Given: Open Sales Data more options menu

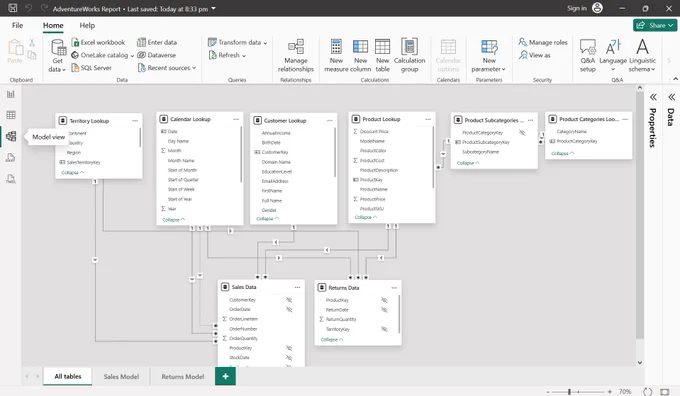Looking at the screenshot, I should [297, 287].
